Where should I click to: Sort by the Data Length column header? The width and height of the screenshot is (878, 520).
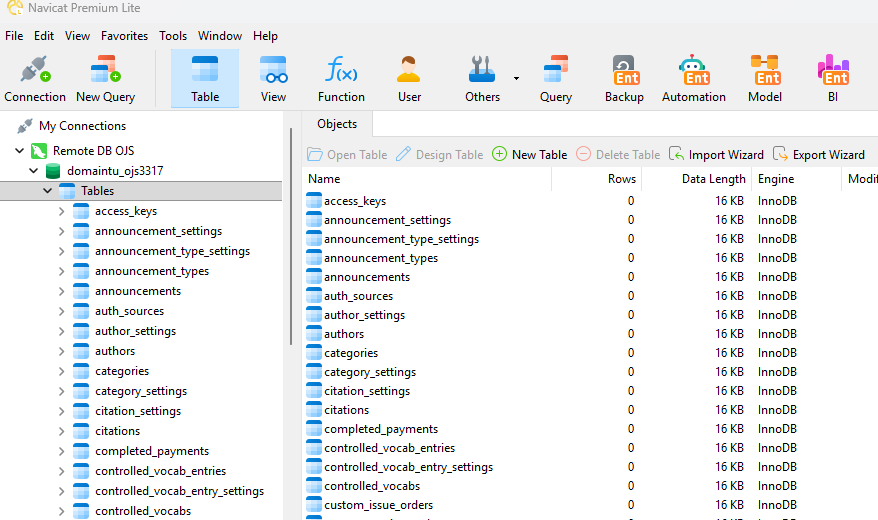(x=697, y=179)
